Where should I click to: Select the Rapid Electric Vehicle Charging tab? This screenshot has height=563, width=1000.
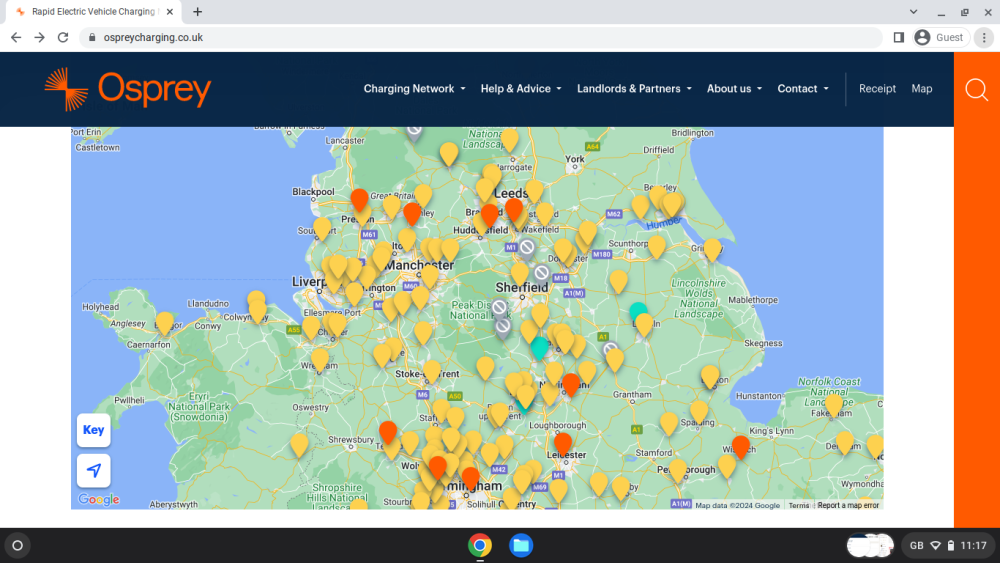pyautogui.click(x=92, y=11)
